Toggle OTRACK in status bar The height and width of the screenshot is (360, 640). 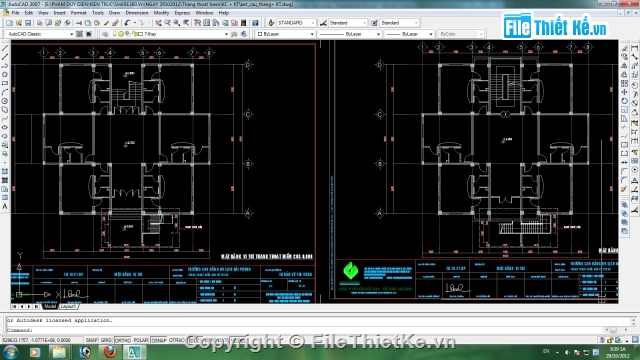(177, 340)
